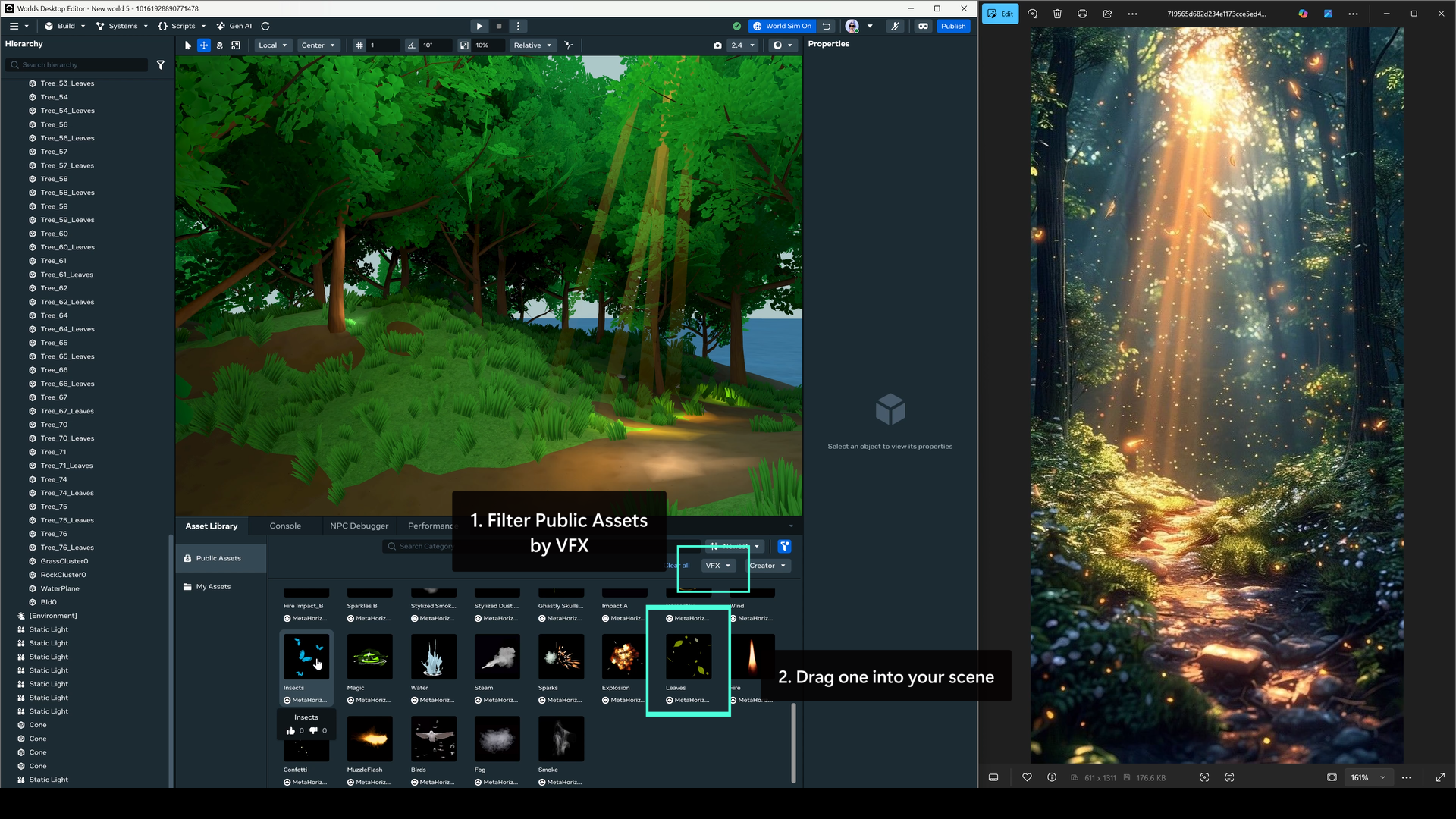Screen dimensions: 1456x819
Task: Open the NPC Debugger tab
Action: click(x=359, y=526)
